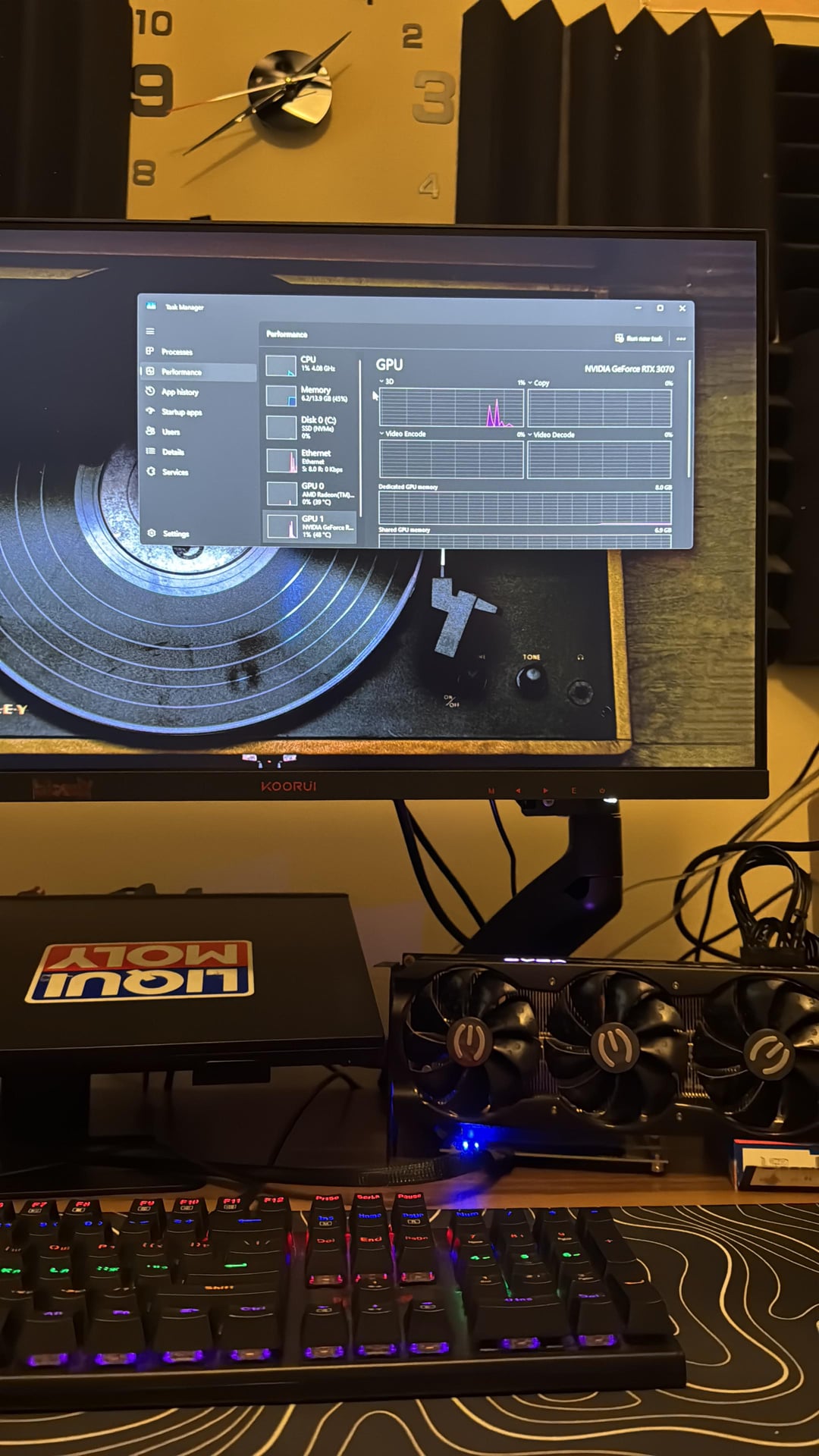
Task: Click the Services gear icon
Action: tap(151, 471)
